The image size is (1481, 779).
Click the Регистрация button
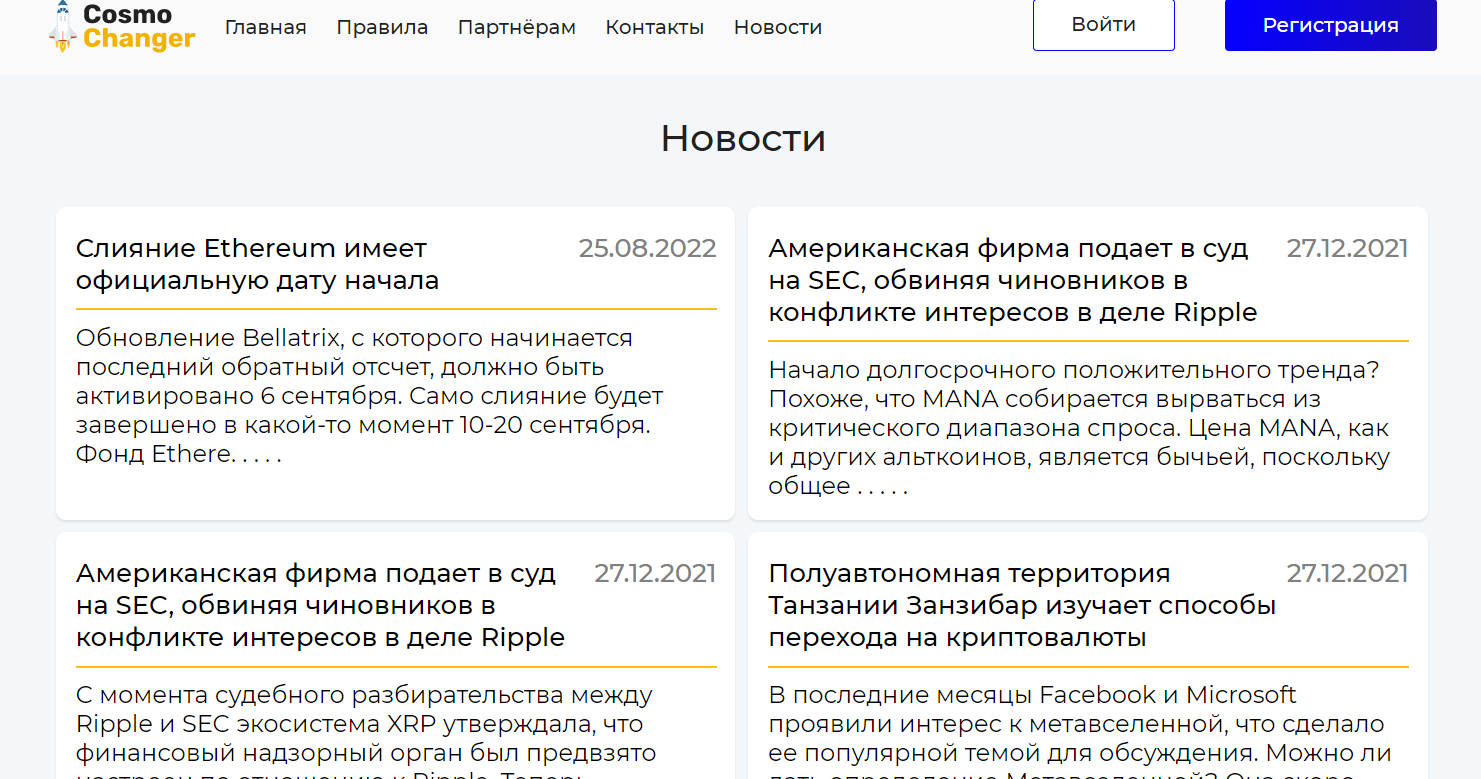[1331, 25]
